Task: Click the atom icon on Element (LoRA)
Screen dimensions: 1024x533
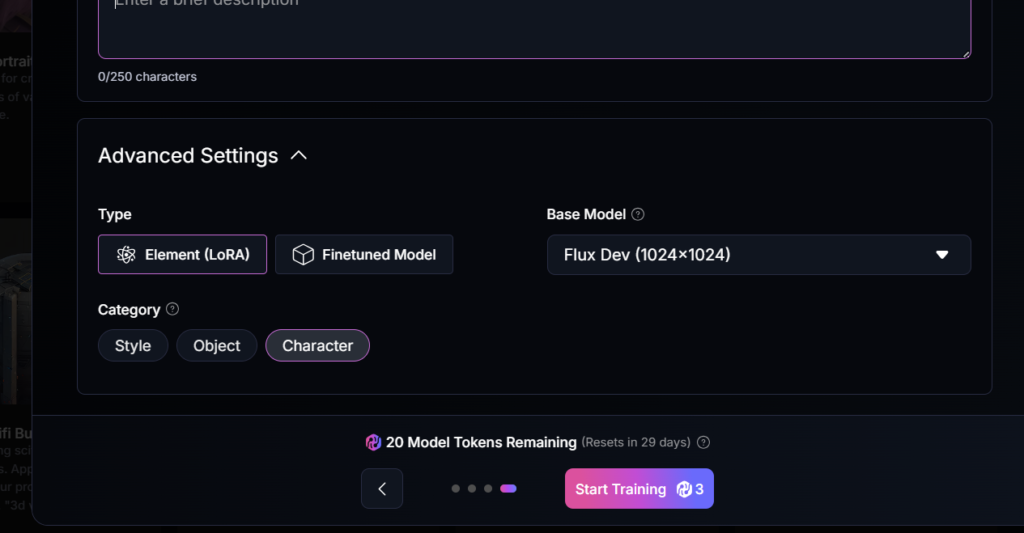Action: pos(126,255)
